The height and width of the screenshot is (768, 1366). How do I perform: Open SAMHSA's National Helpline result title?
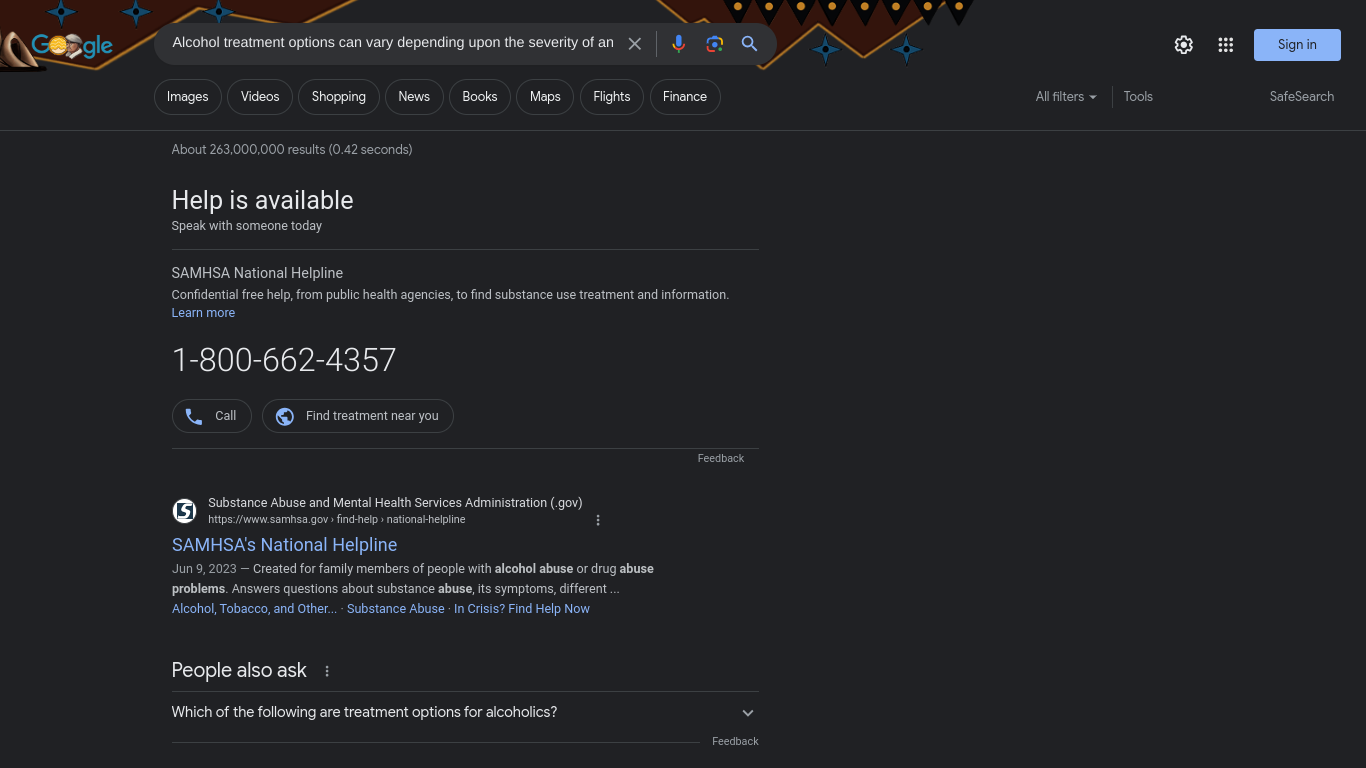pos(284,545)
